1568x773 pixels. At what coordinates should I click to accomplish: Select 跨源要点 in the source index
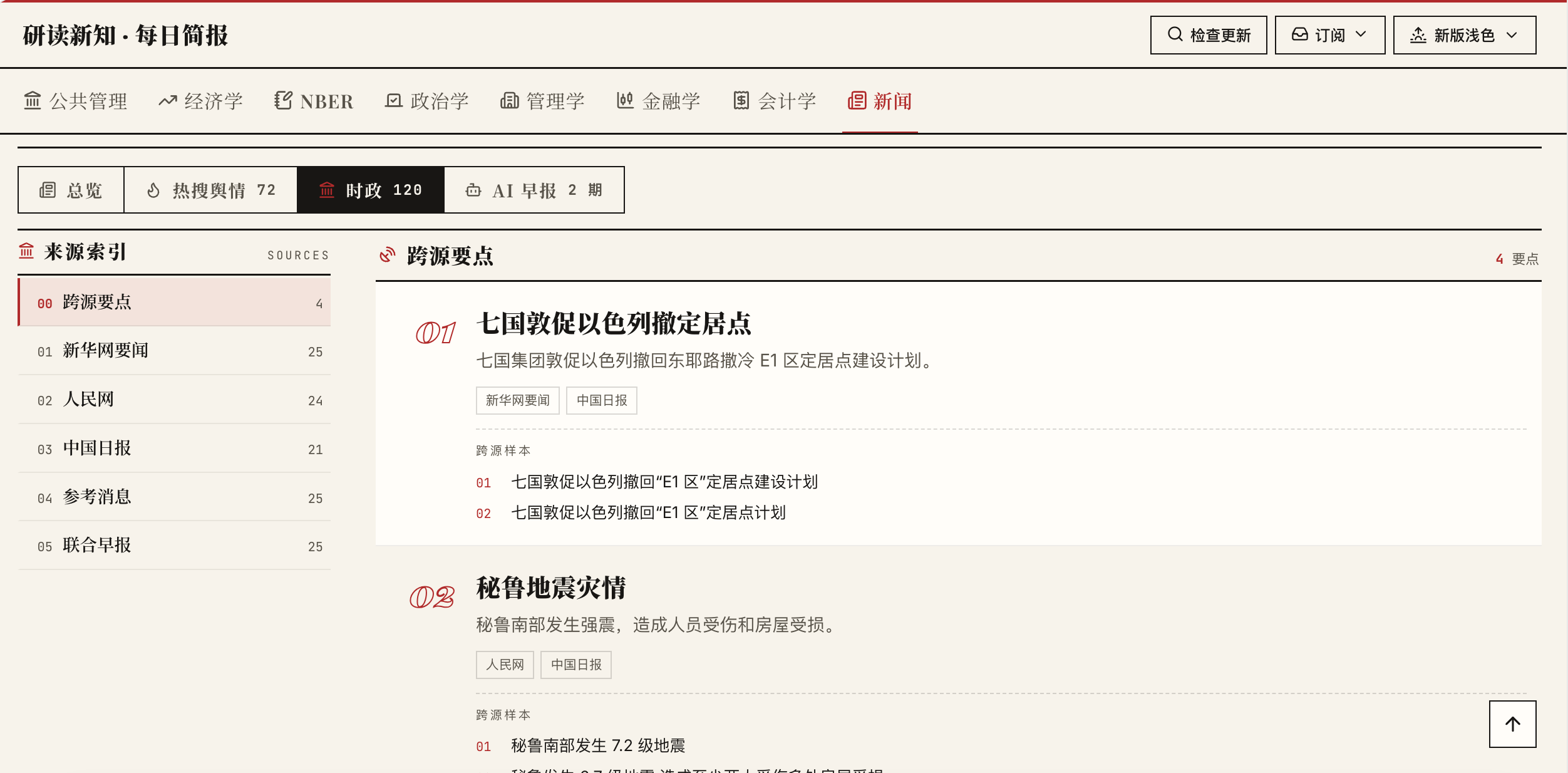(175, 302)
